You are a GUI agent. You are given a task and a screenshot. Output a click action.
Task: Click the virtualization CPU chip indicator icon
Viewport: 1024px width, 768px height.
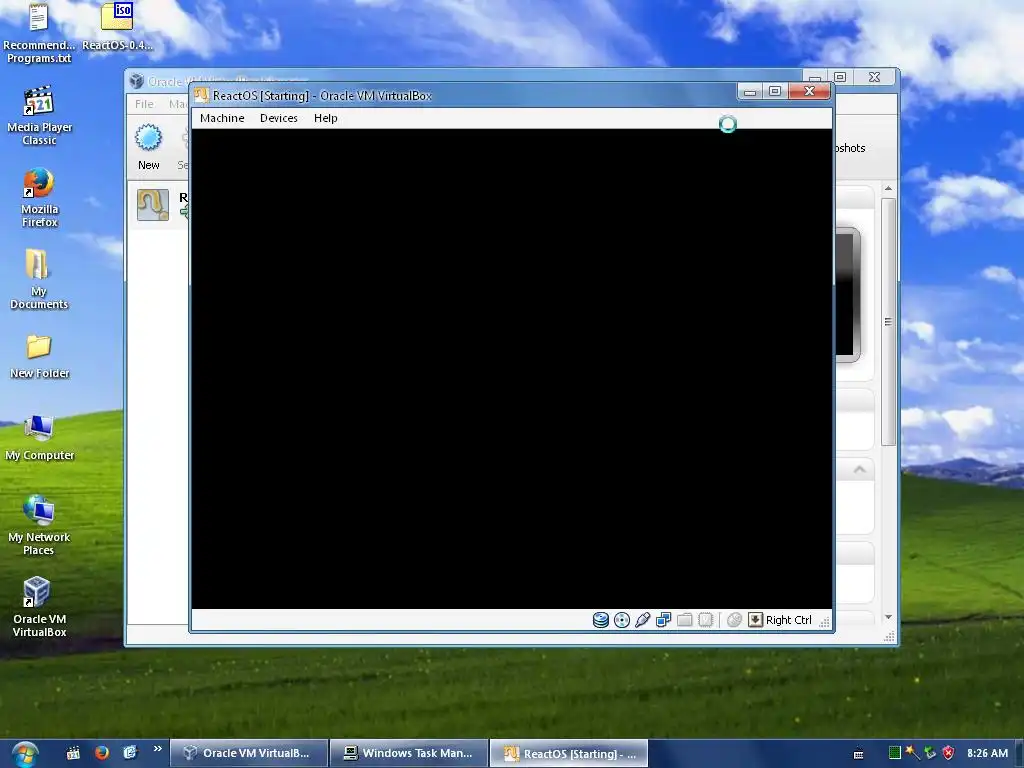tap(705, 620)
